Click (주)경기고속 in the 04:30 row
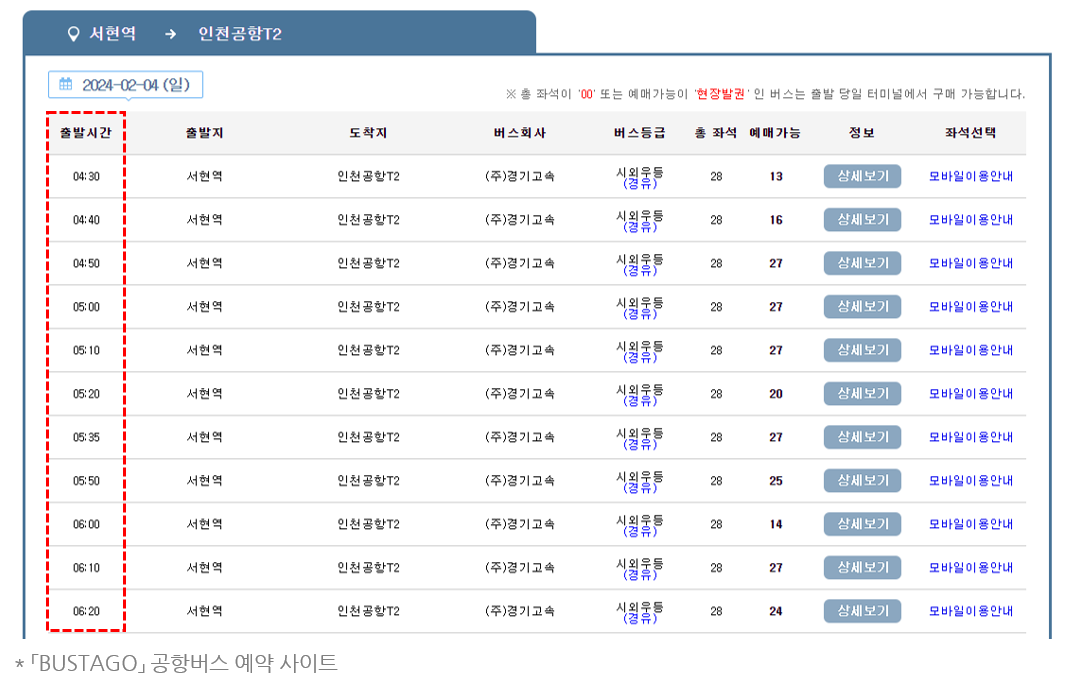The height and width of the screenshot is (688, 1065). [520, 176]
